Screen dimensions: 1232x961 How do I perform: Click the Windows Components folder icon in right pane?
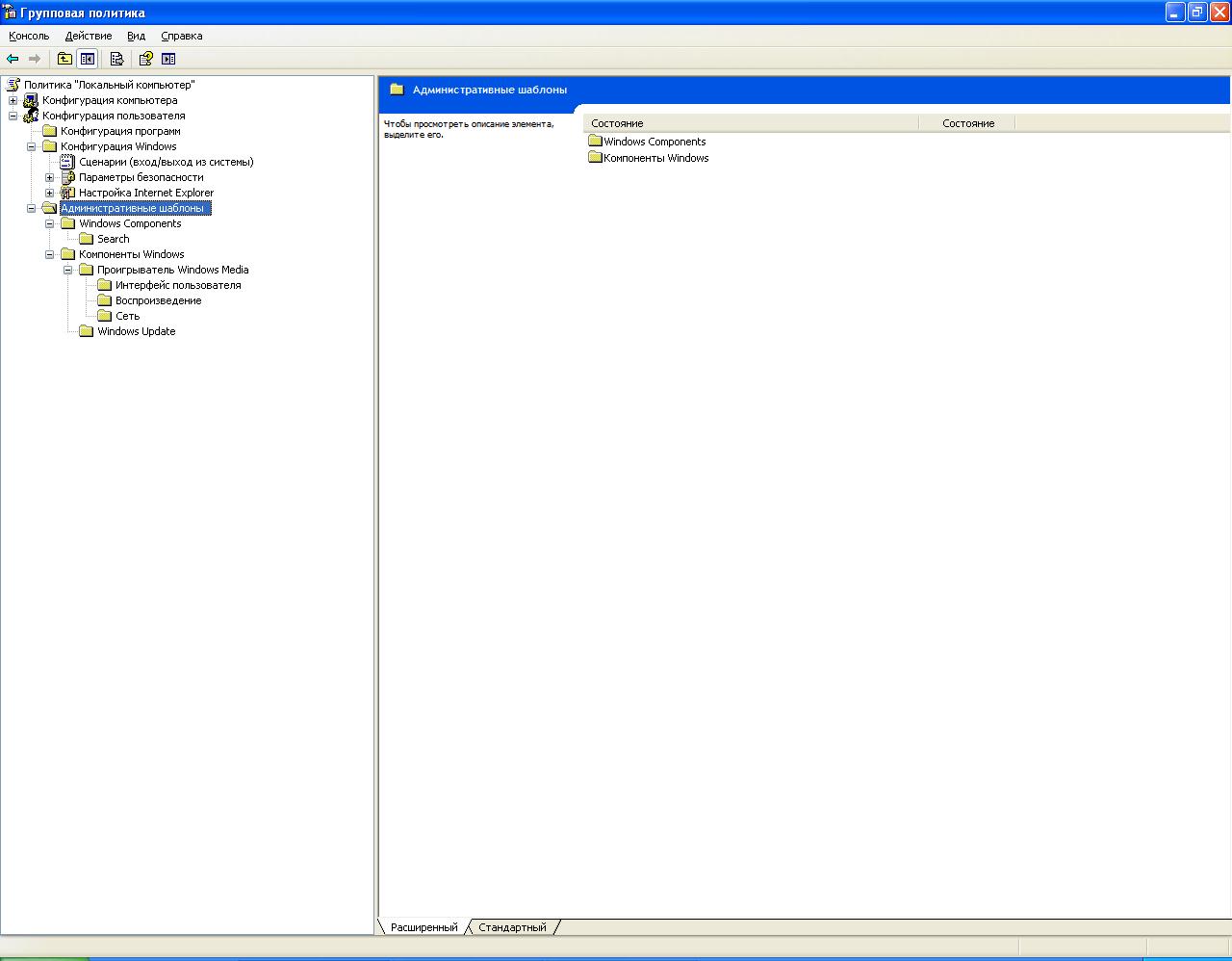(x=595, y=142)
